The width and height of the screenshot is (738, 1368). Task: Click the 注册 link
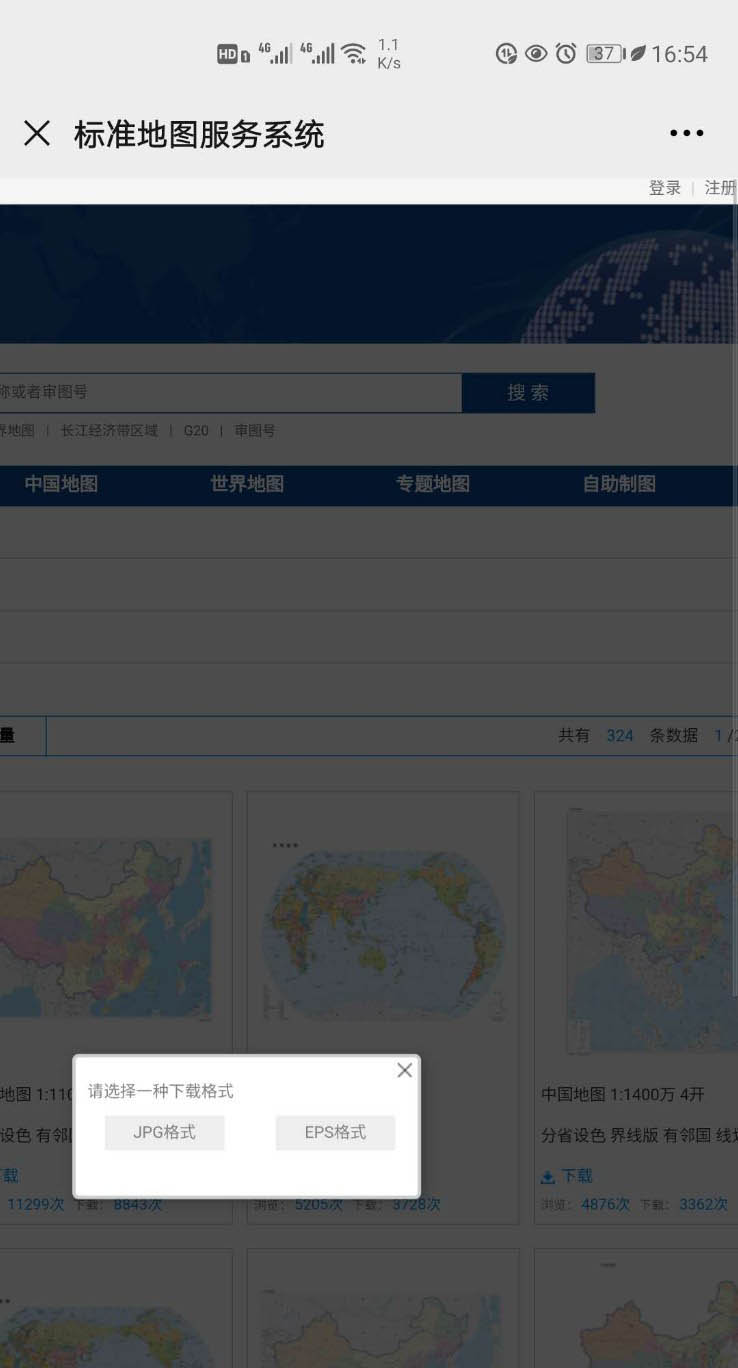click(720, 188)
